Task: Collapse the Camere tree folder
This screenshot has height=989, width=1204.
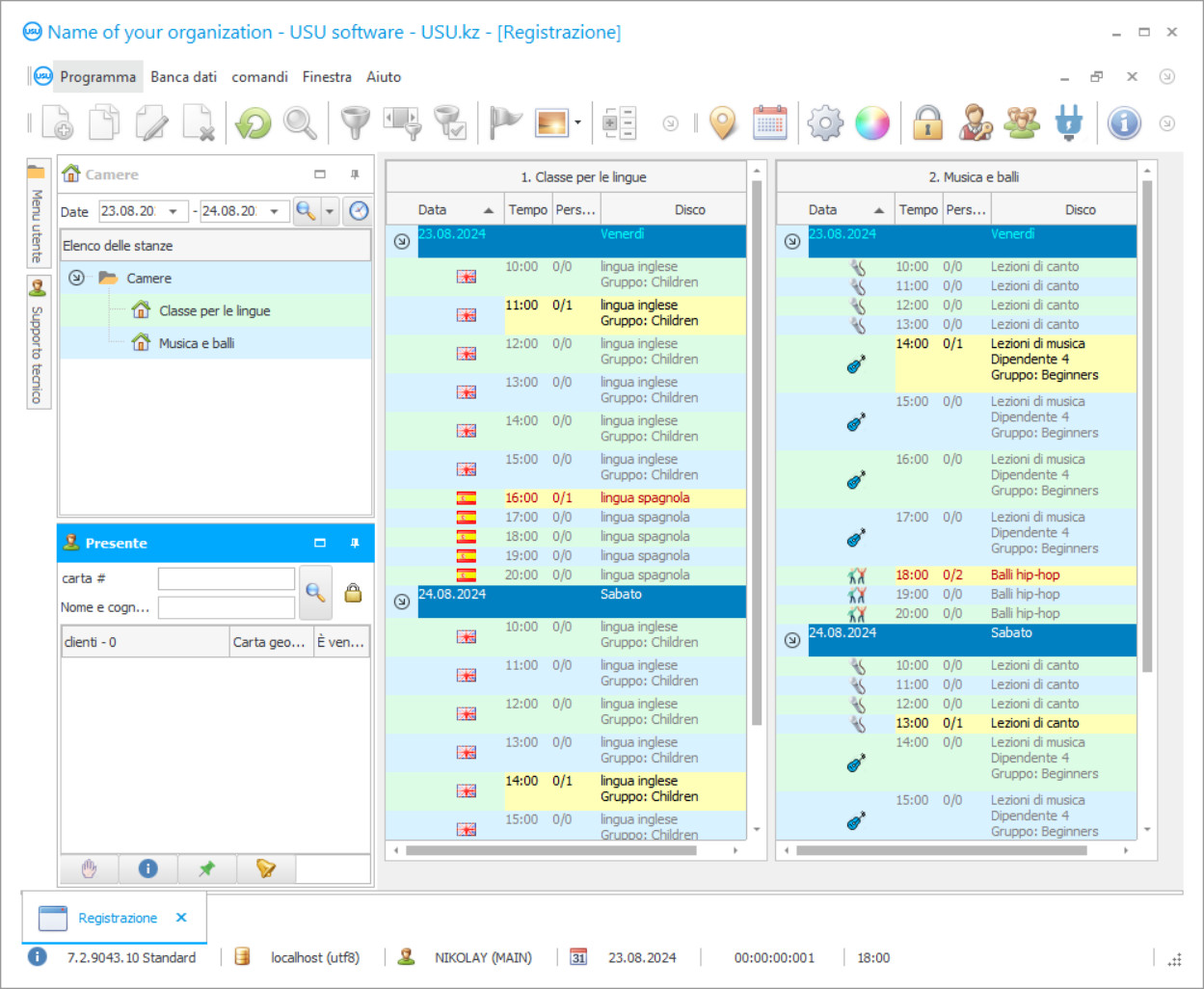Action: pos(76,278)
